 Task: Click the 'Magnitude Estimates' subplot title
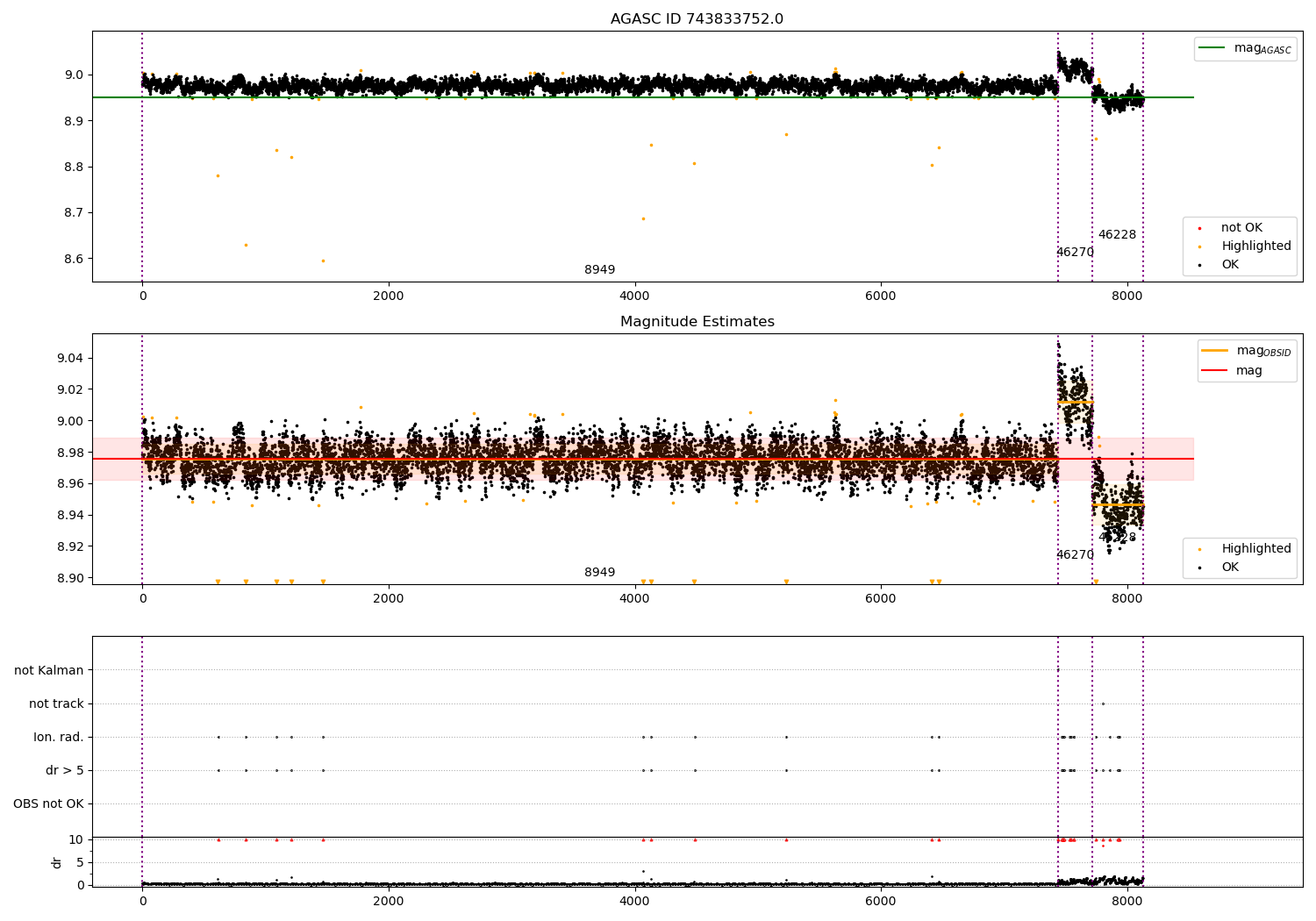point(697,322)
